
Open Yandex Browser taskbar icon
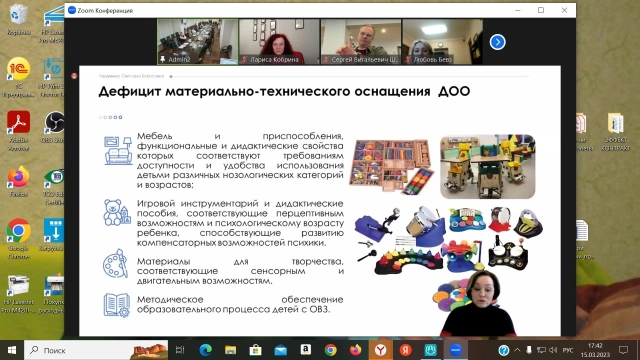(380, 350)
